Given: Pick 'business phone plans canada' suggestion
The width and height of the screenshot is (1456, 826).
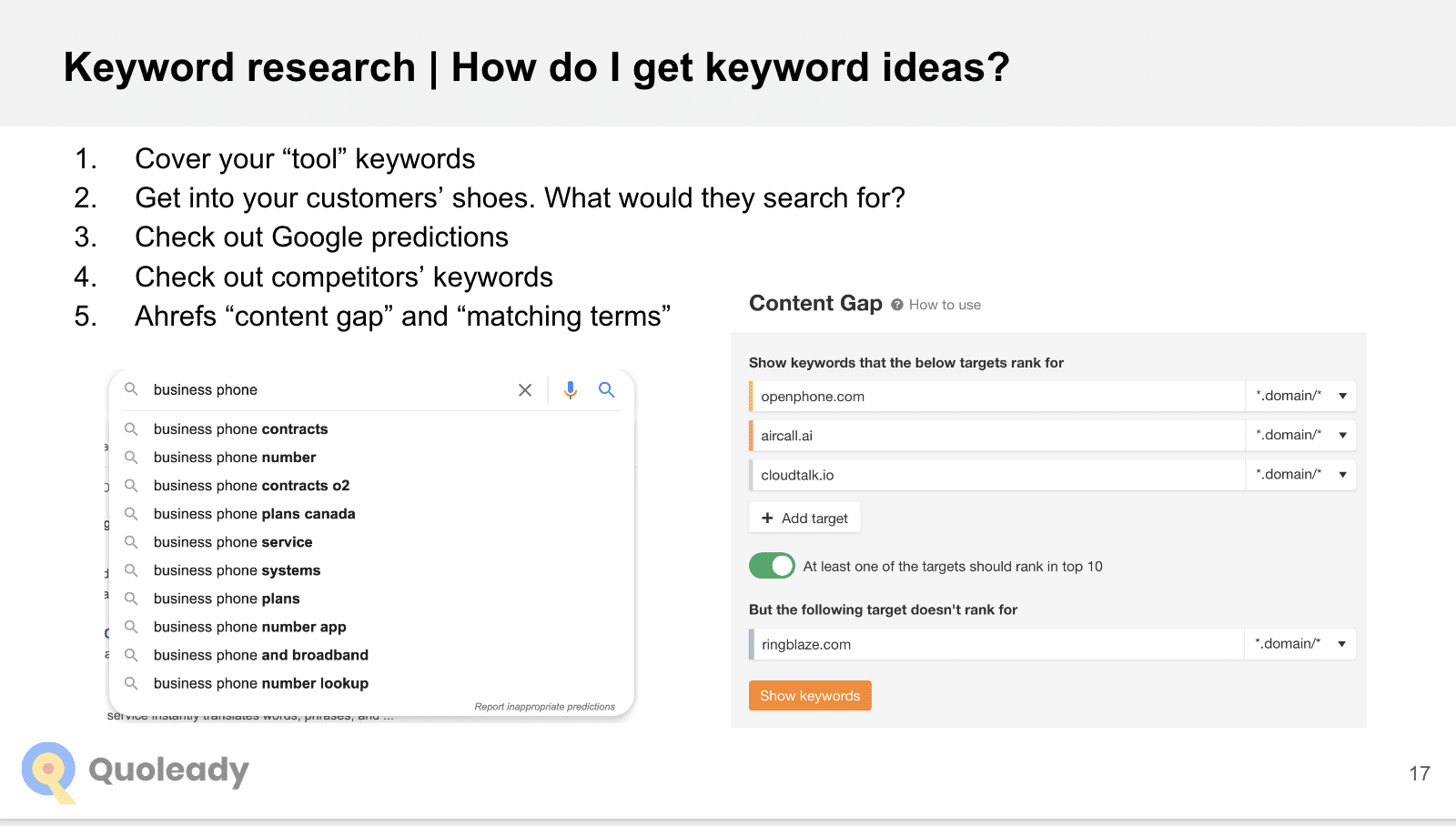Looking at the screenshot, I should (254, 514).
